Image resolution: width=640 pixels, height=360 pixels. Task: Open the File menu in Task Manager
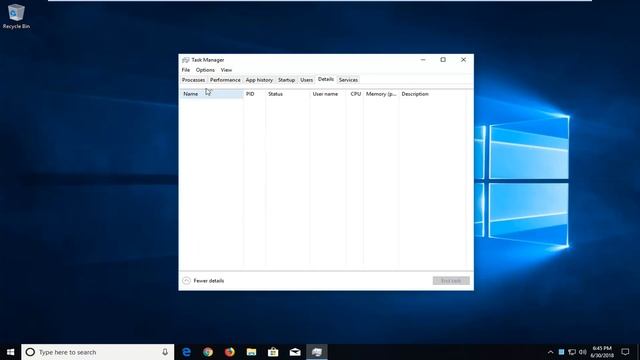click(186, 70)
